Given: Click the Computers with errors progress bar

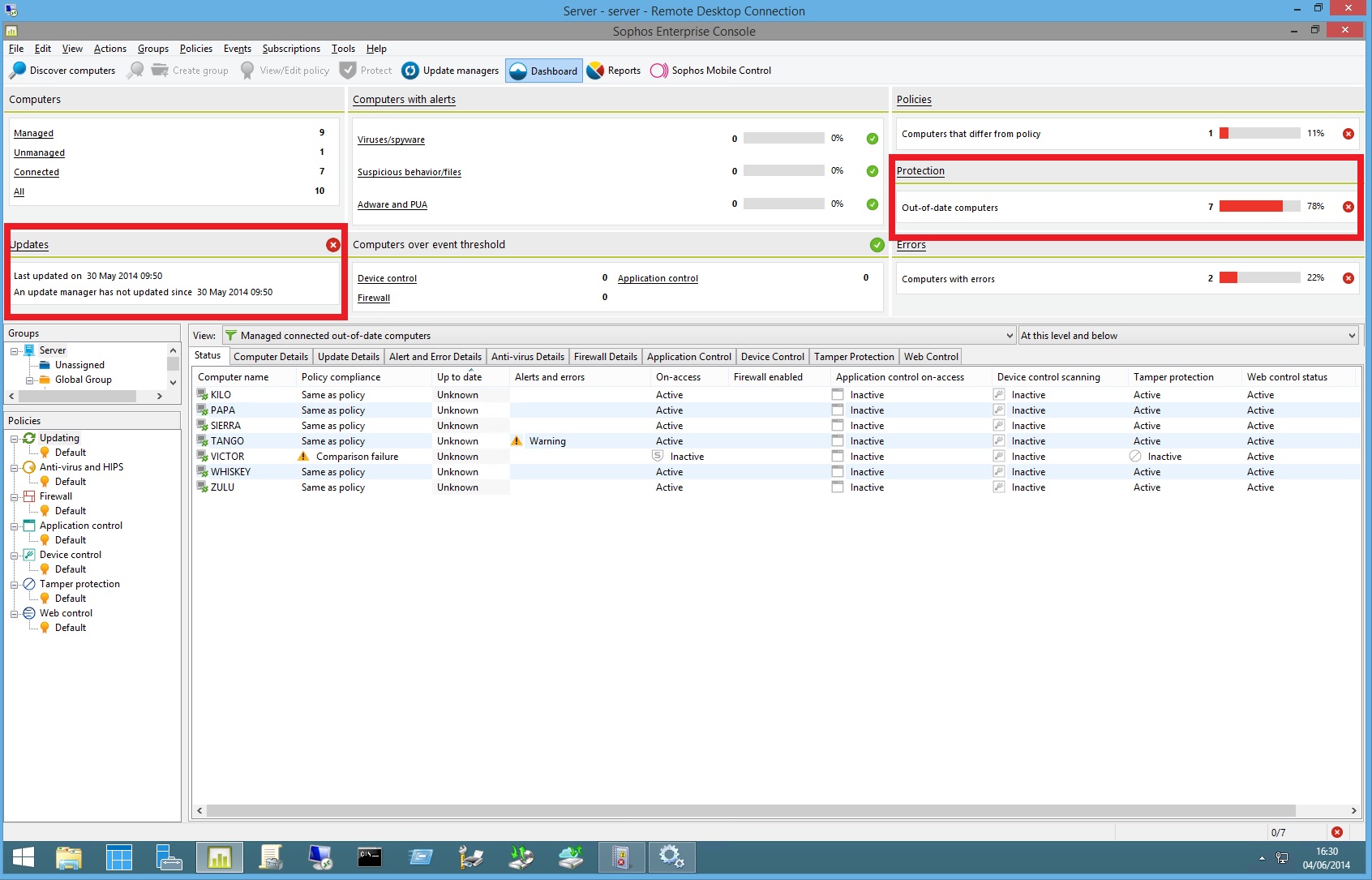Looking at the screenshot, I should [1259, 277].
